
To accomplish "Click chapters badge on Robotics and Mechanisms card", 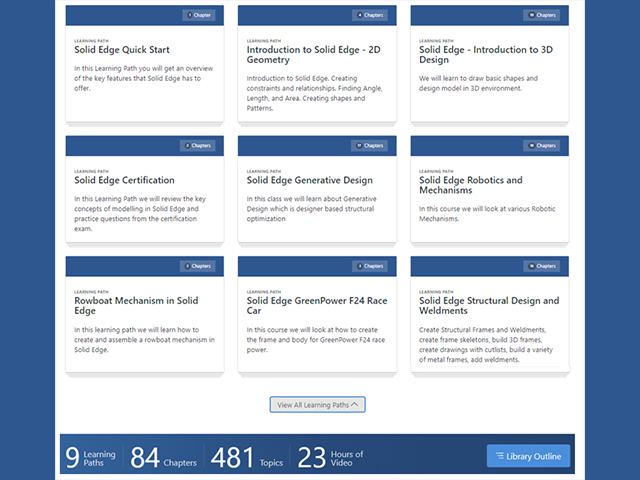I will coord(542,145).
